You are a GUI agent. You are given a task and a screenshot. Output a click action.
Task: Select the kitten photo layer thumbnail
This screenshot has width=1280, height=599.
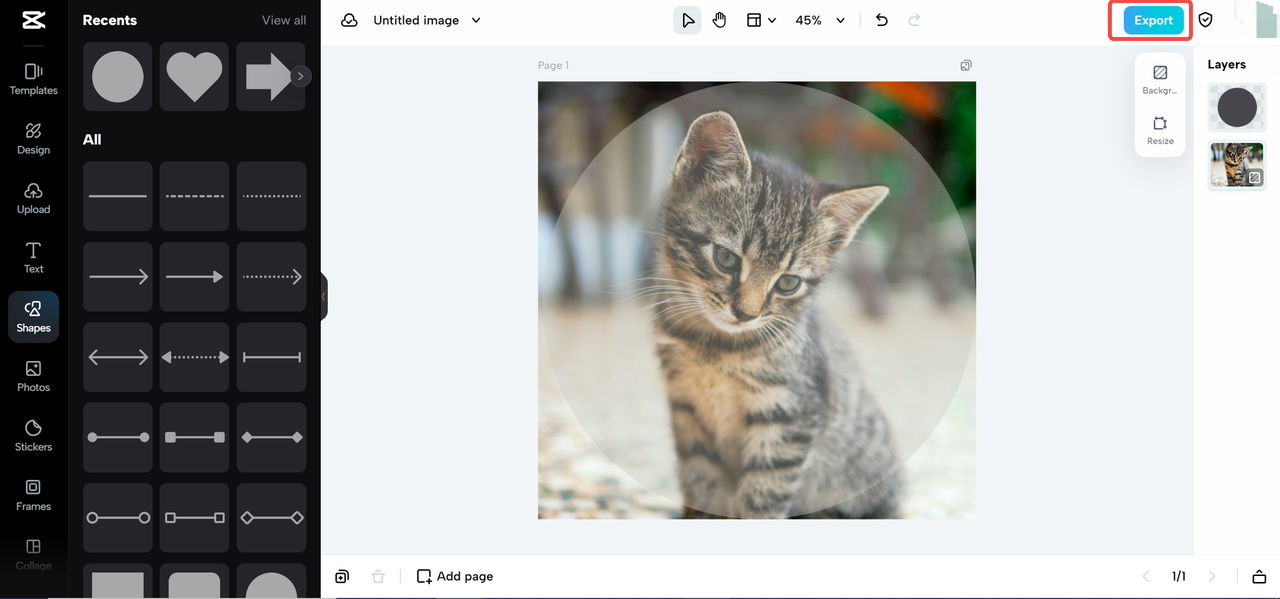(x=1237, y=165)
